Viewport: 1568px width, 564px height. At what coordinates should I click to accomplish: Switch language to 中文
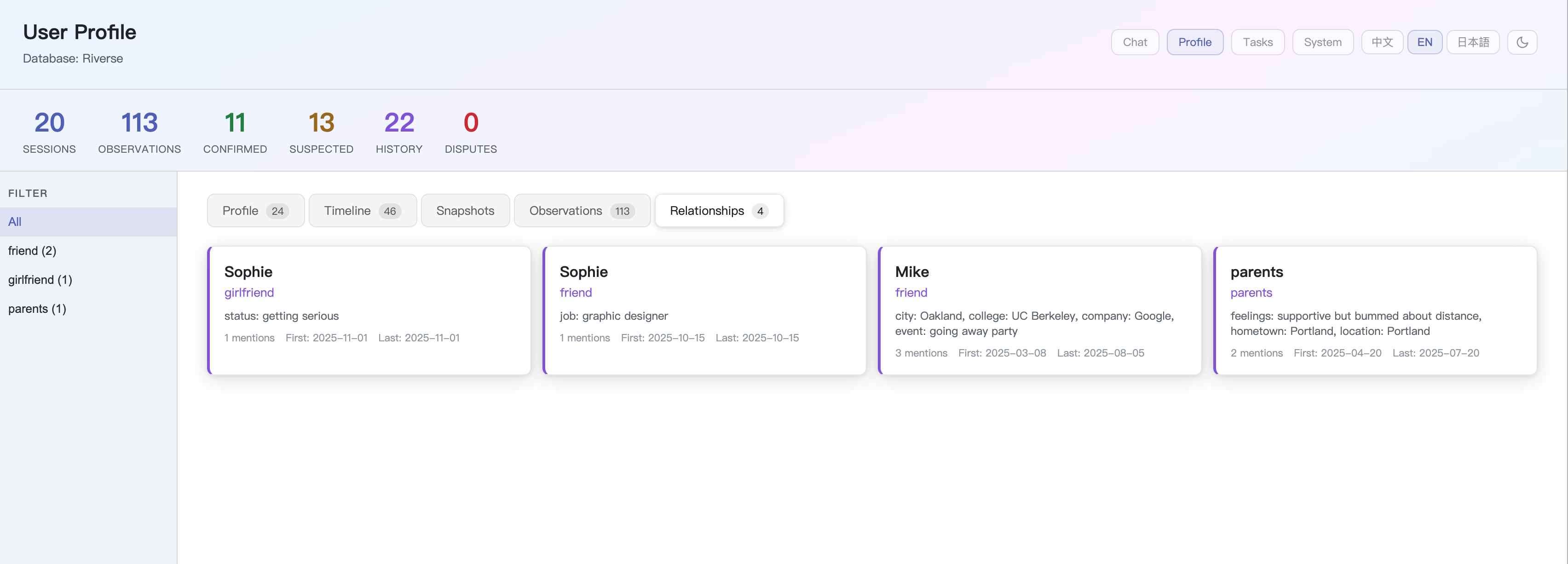pyautogui.click(x=1382, y=42)
